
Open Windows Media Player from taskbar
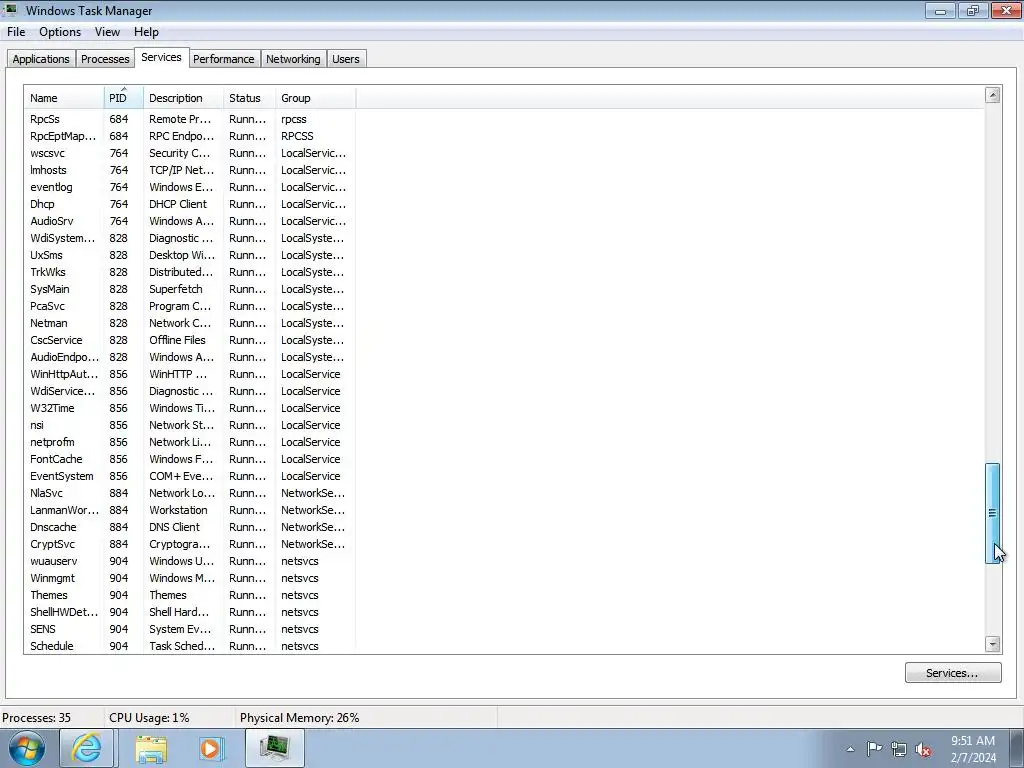pyautogui.click(x=211, y=749)
